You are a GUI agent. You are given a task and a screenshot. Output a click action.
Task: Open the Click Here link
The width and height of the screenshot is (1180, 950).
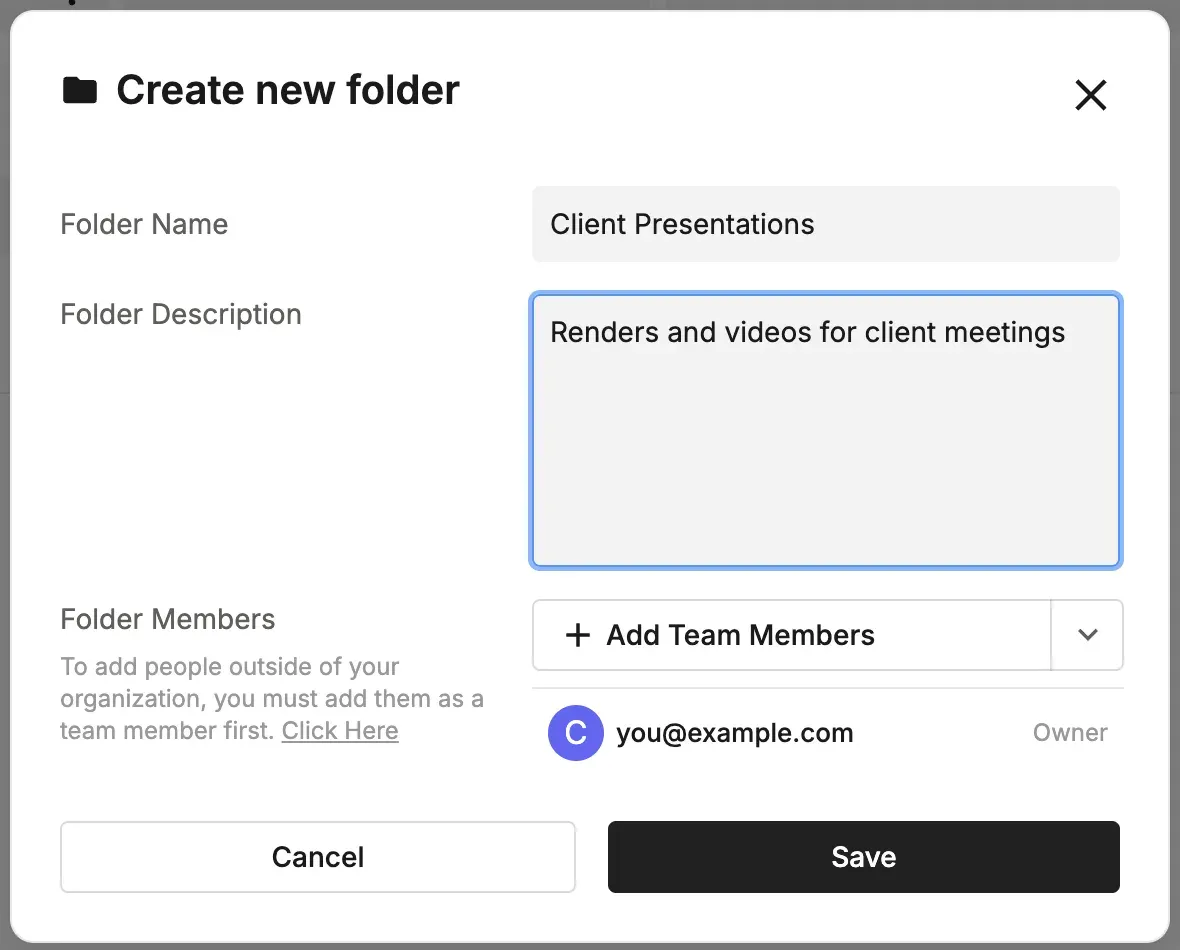pyautogui.click(x=340, y=731)
